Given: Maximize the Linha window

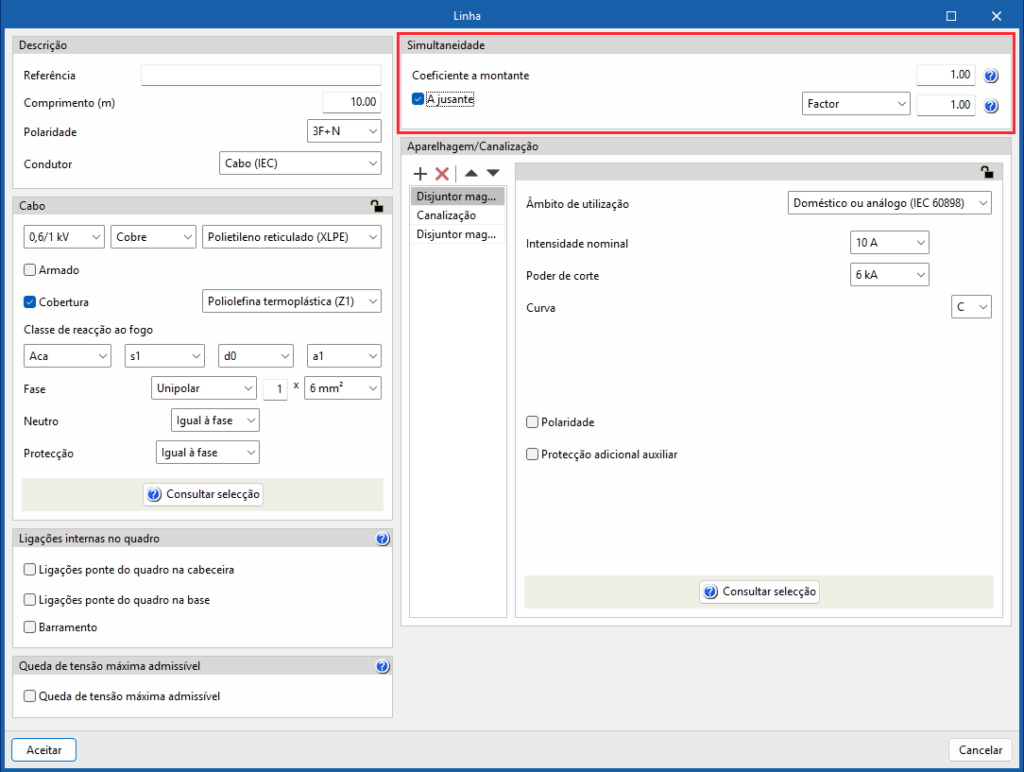Looking at the screenshot, I should click(951, 16).
